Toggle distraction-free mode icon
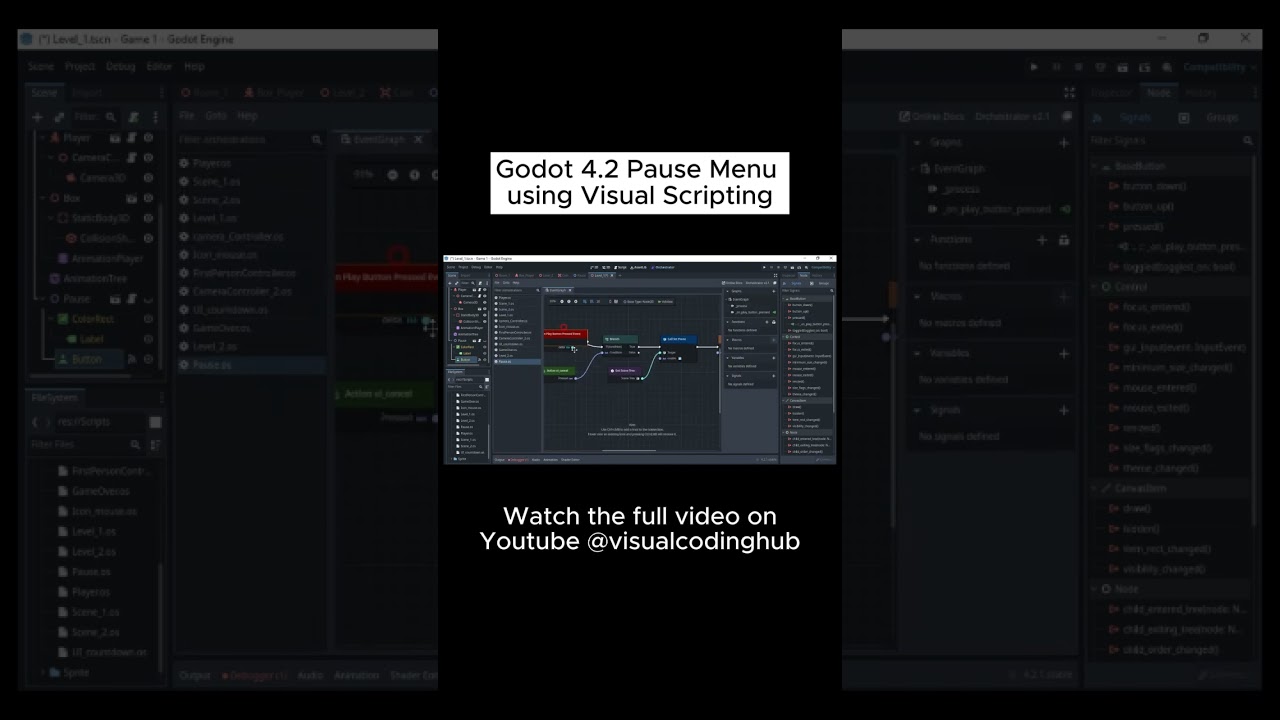This screenshot has height=720, width=1280. tap(1069, 93)
